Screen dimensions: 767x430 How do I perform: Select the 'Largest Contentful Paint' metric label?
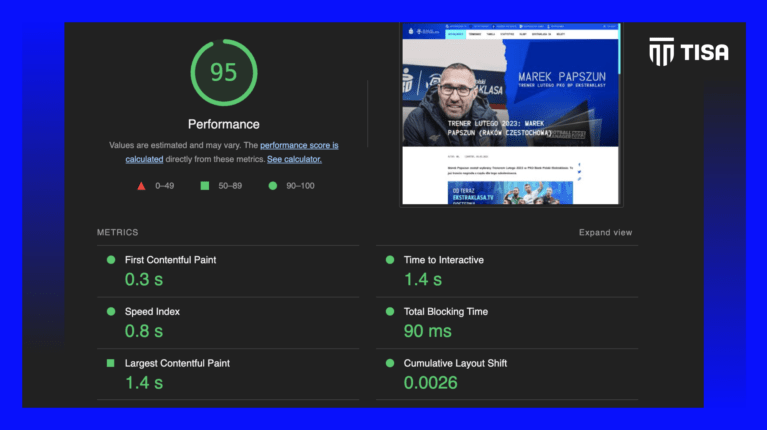177,363
